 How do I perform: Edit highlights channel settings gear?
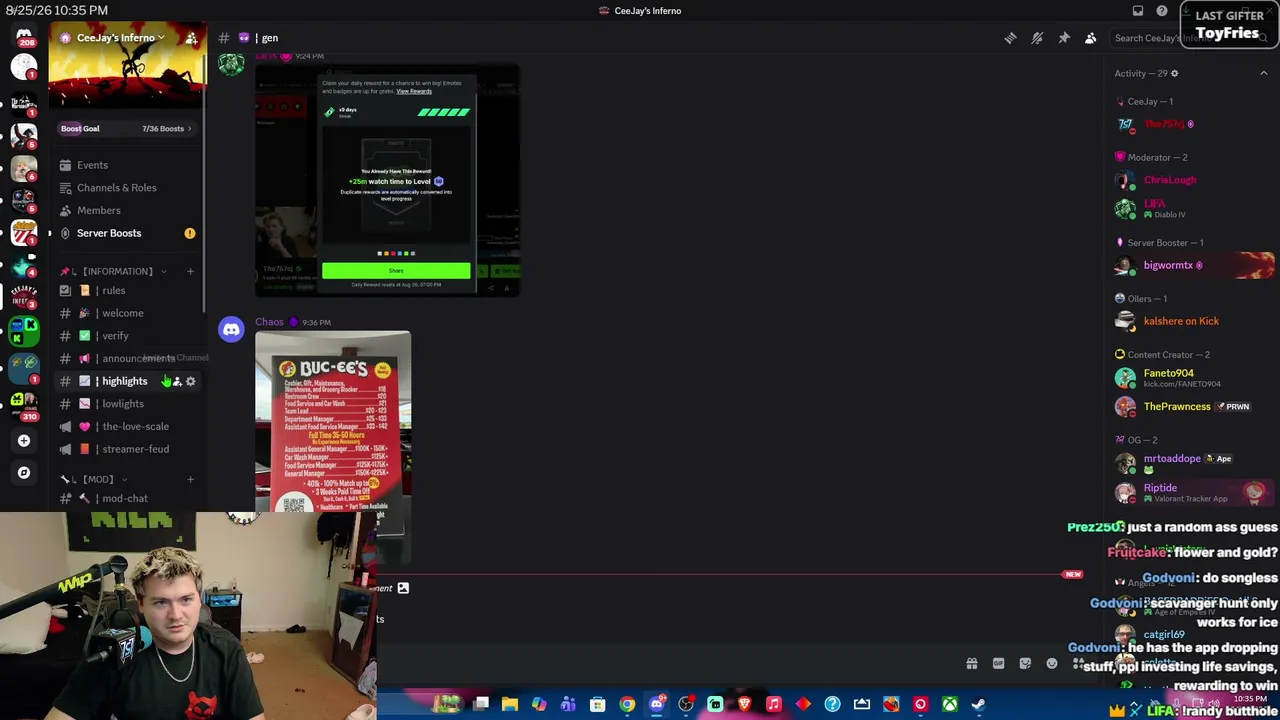(191, 381)
